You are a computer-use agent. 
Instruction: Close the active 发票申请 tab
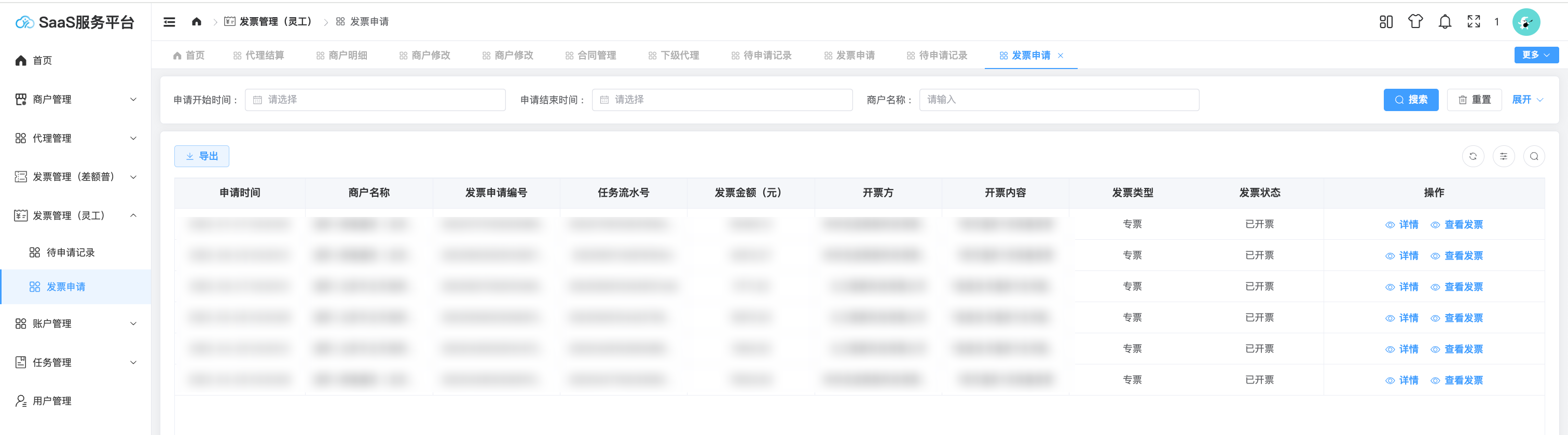[x=1061, y=56]
